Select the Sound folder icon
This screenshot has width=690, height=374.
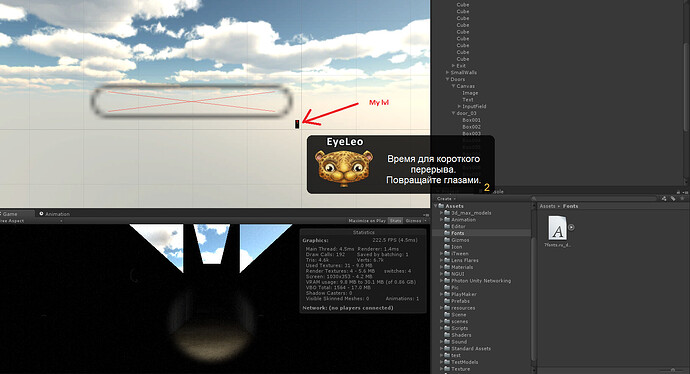(447, 342)
